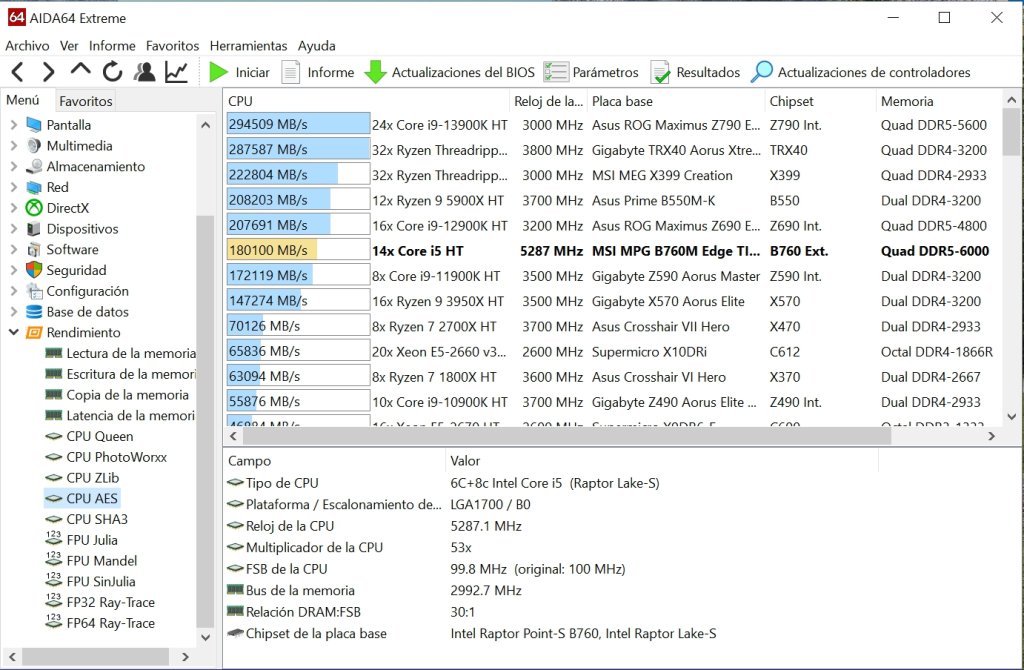Sort by the Reloj de la... column header
Screen dimensions: 1024x670
click(x=548, y=101)
